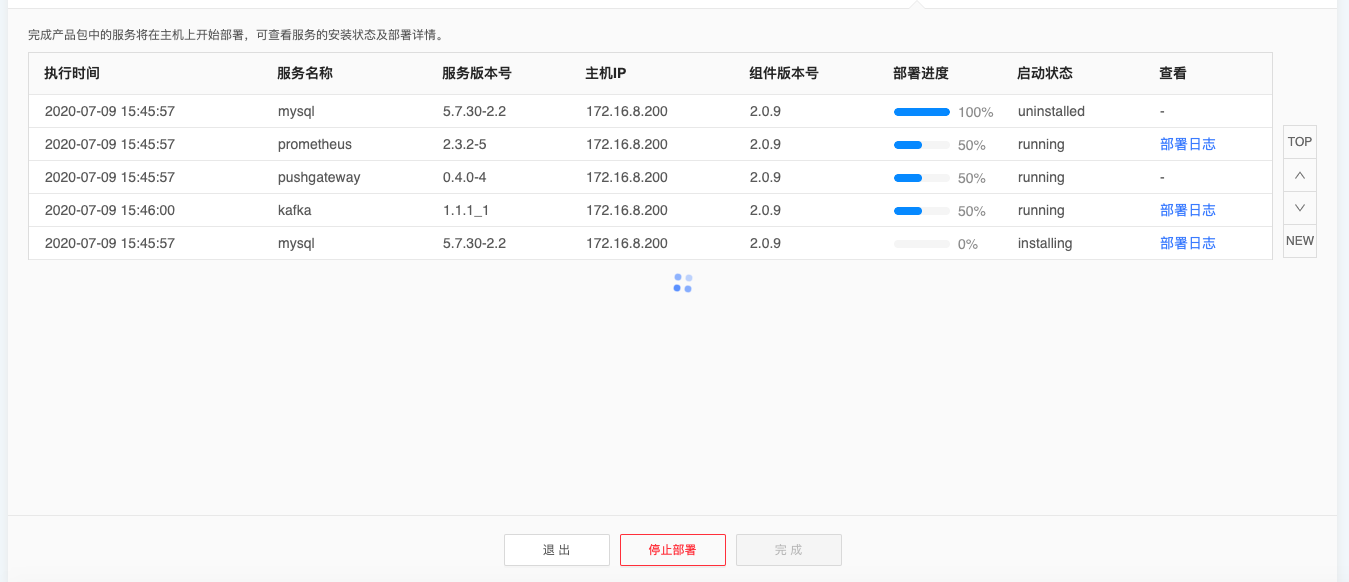
Task: Click the 启动状态 column header
Action: (1044, 74)
